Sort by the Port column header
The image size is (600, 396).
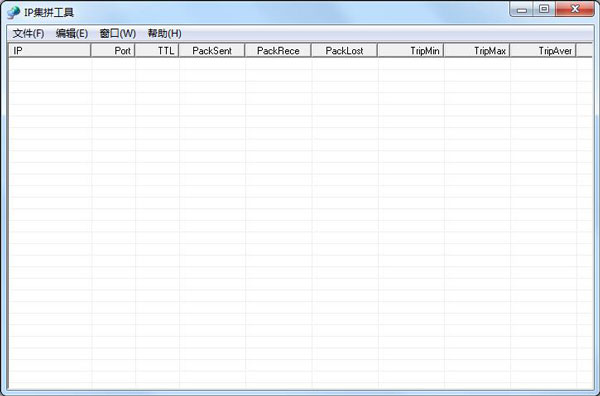[x=113, y=51]
